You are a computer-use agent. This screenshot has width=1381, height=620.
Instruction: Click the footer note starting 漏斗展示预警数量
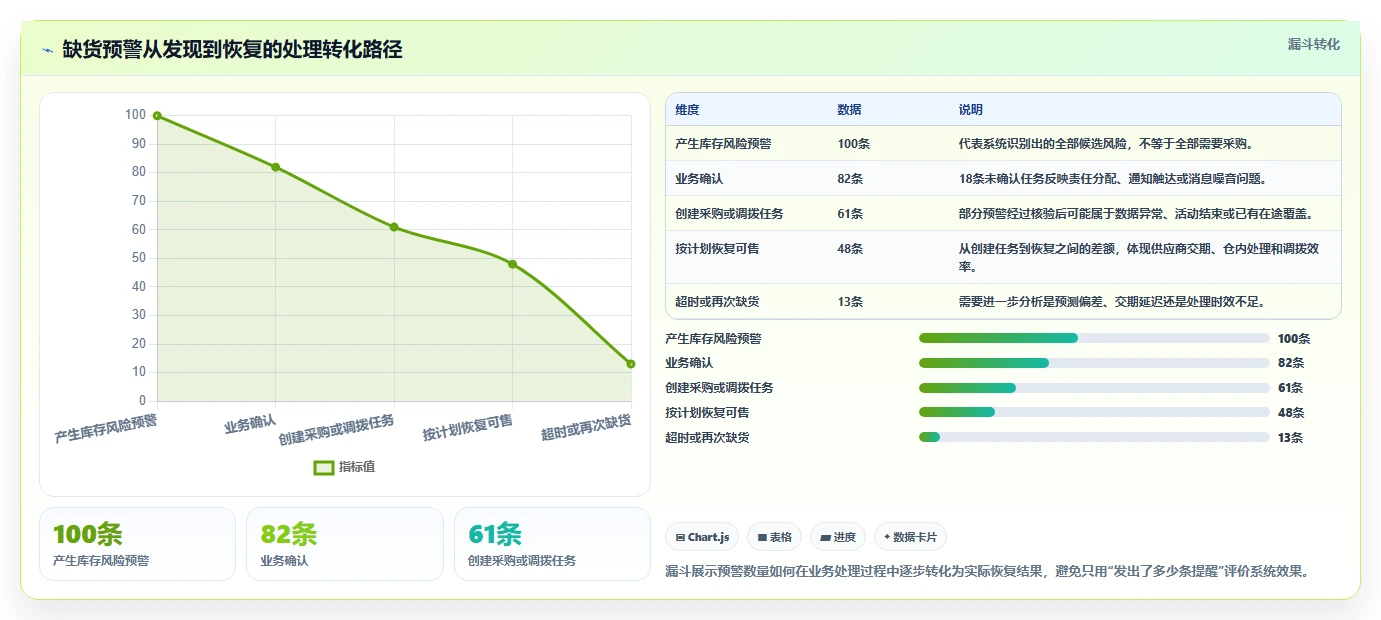click(987, 572)
